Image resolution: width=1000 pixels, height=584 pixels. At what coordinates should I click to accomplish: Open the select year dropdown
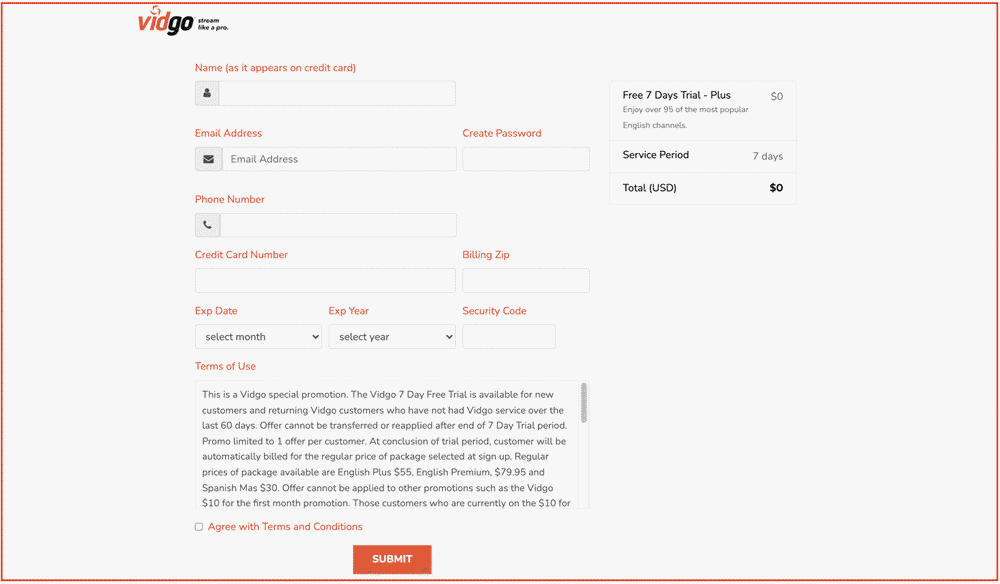point(392,337)
